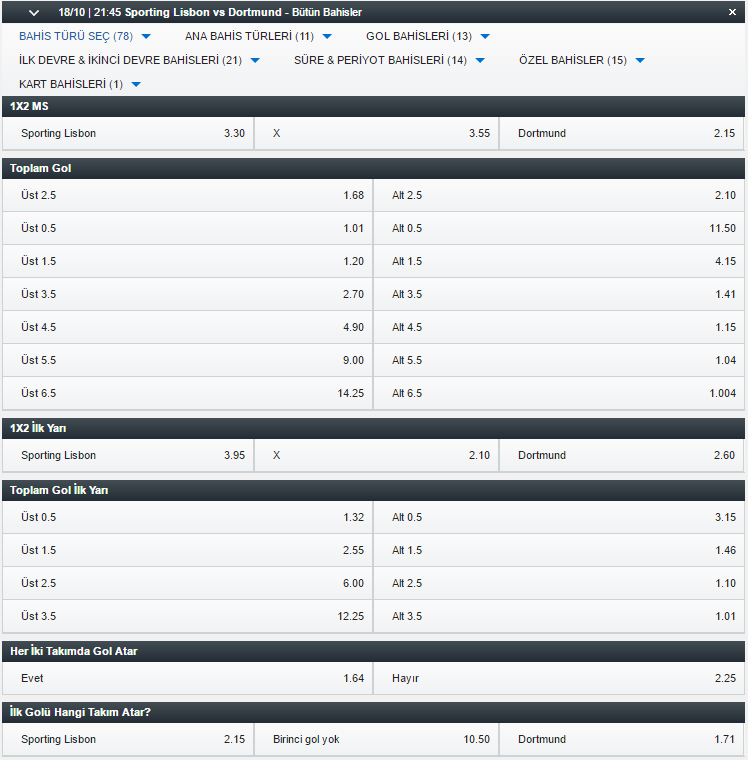Pick Evet 1.64 for both teams scoring
Viewport: 748px width, 760px height.
coord(188,678)
